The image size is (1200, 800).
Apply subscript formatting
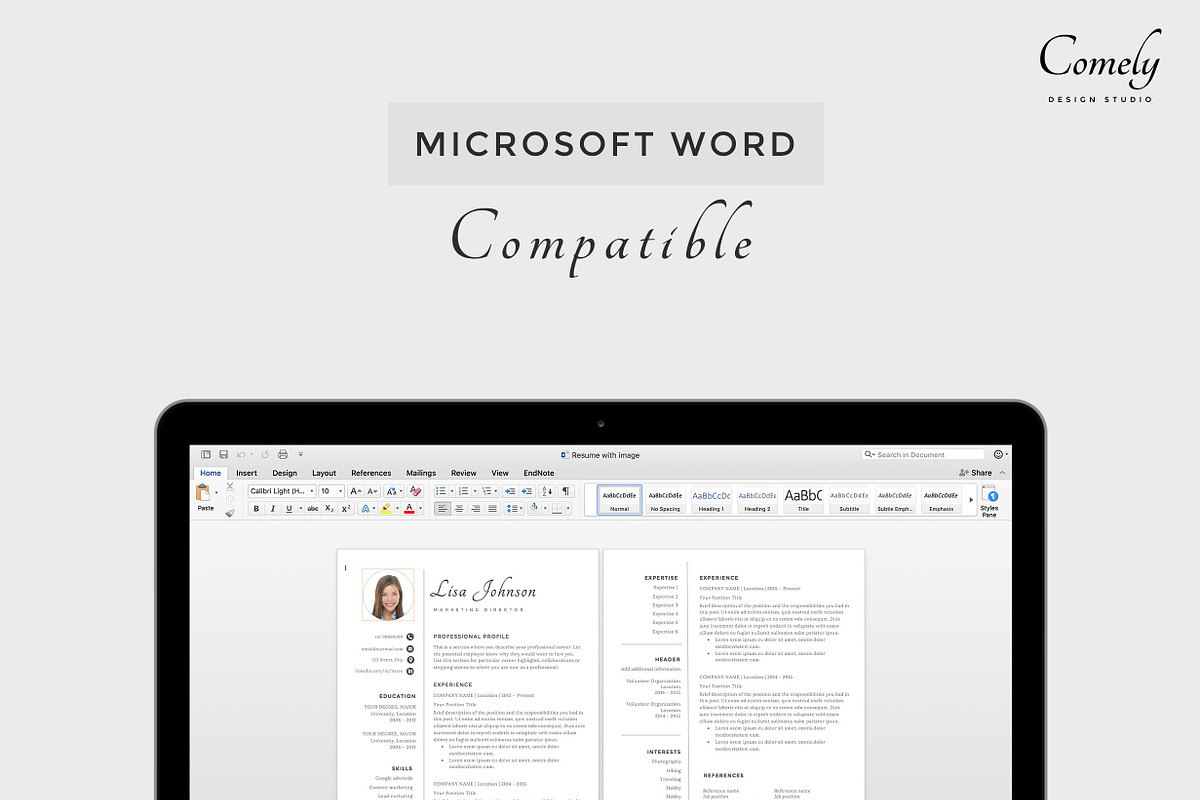coord(329,508)
